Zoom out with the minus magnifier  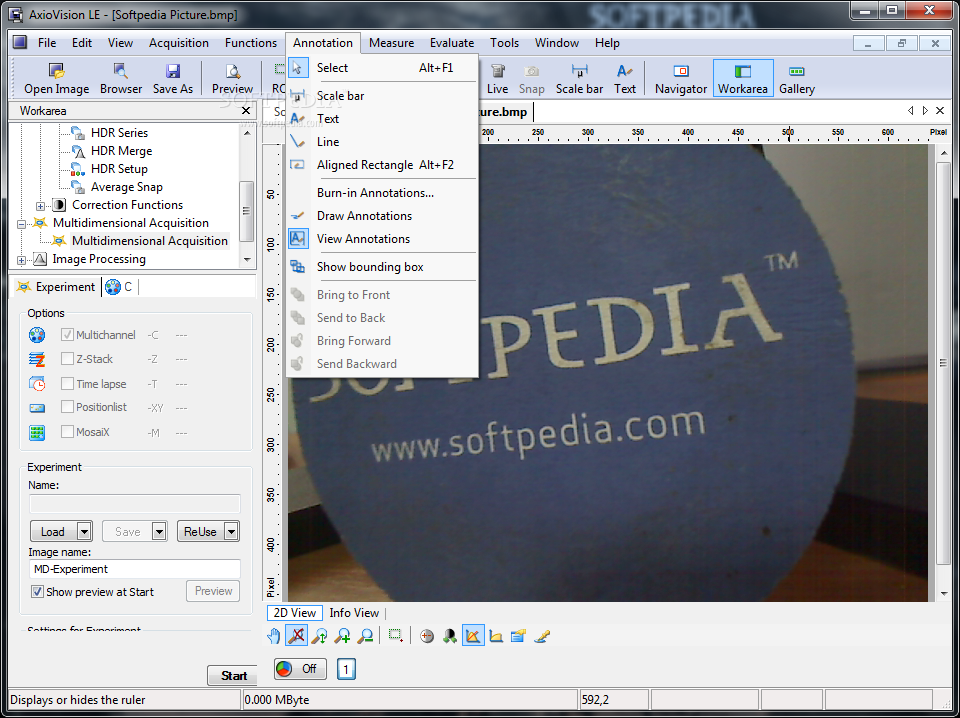(365, 636)
